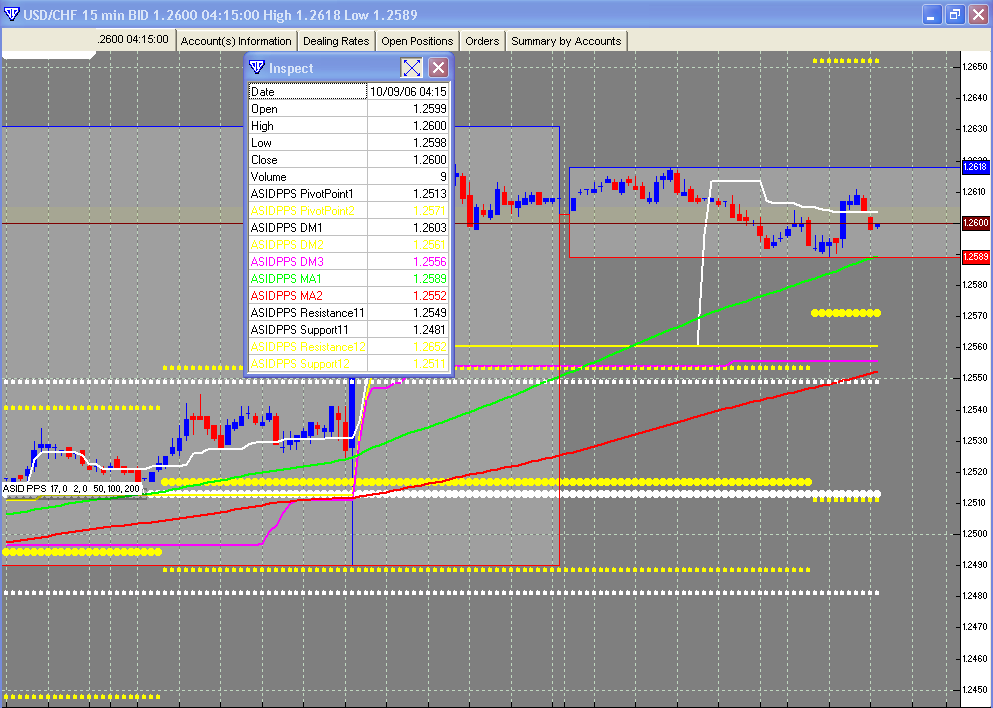Minimize the USD/CHF chart window
Viewport: 993px width, 708px height.
(x=932, y=14)
